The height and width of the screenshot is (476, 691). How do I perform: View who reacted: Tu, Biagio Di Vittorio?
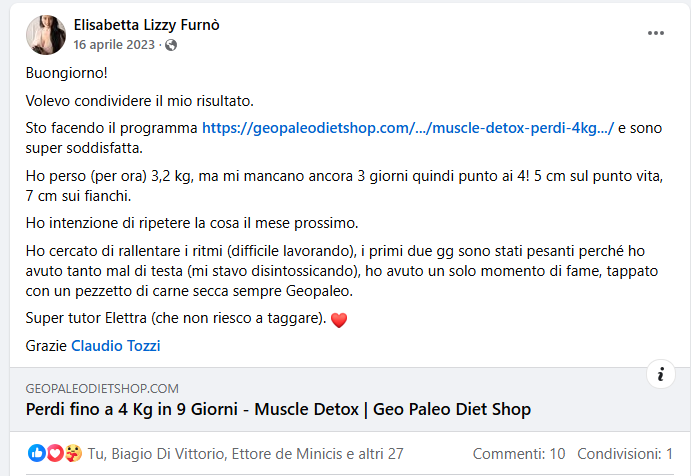coord(245,454)
